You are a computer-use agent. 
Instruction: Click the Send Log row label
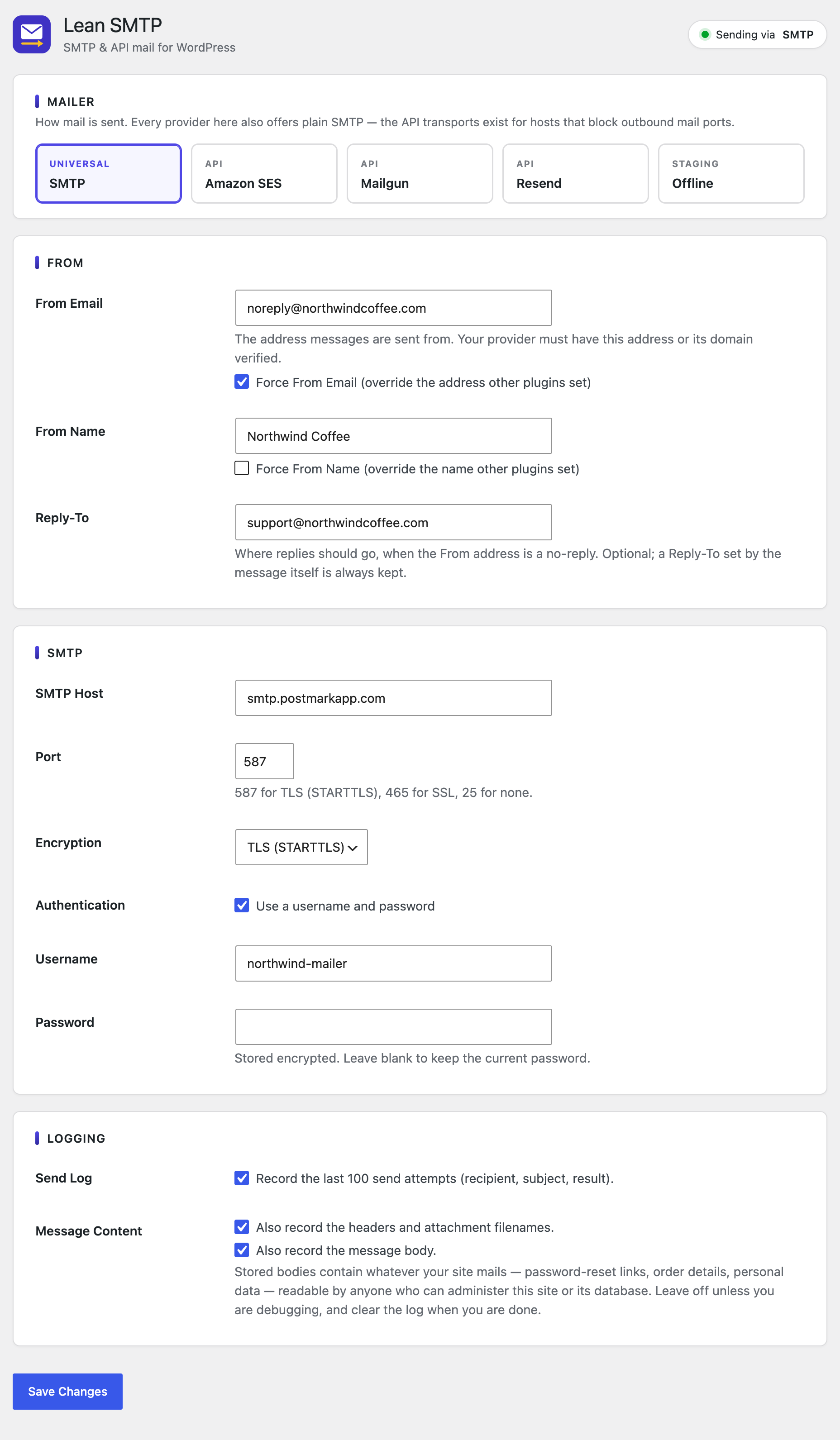[63, 1178]
